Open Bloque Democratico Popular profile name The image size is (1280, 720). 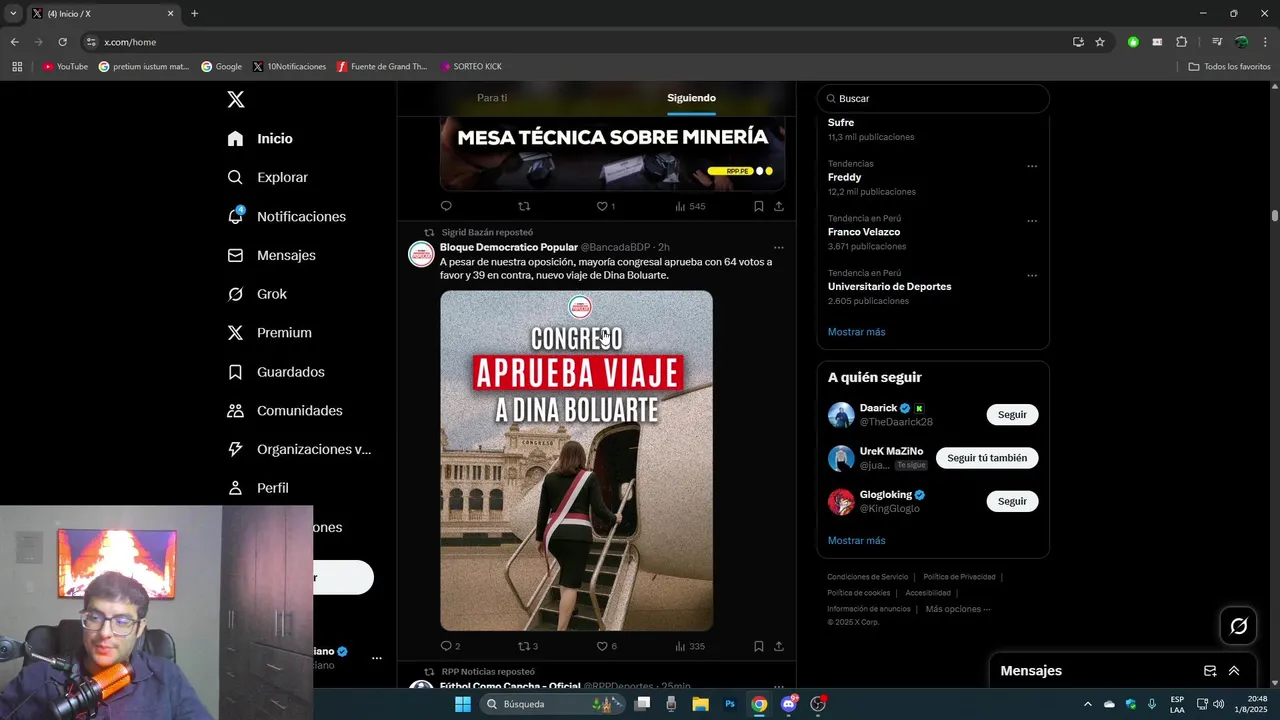pyautogui.click(x=508, y=247)
